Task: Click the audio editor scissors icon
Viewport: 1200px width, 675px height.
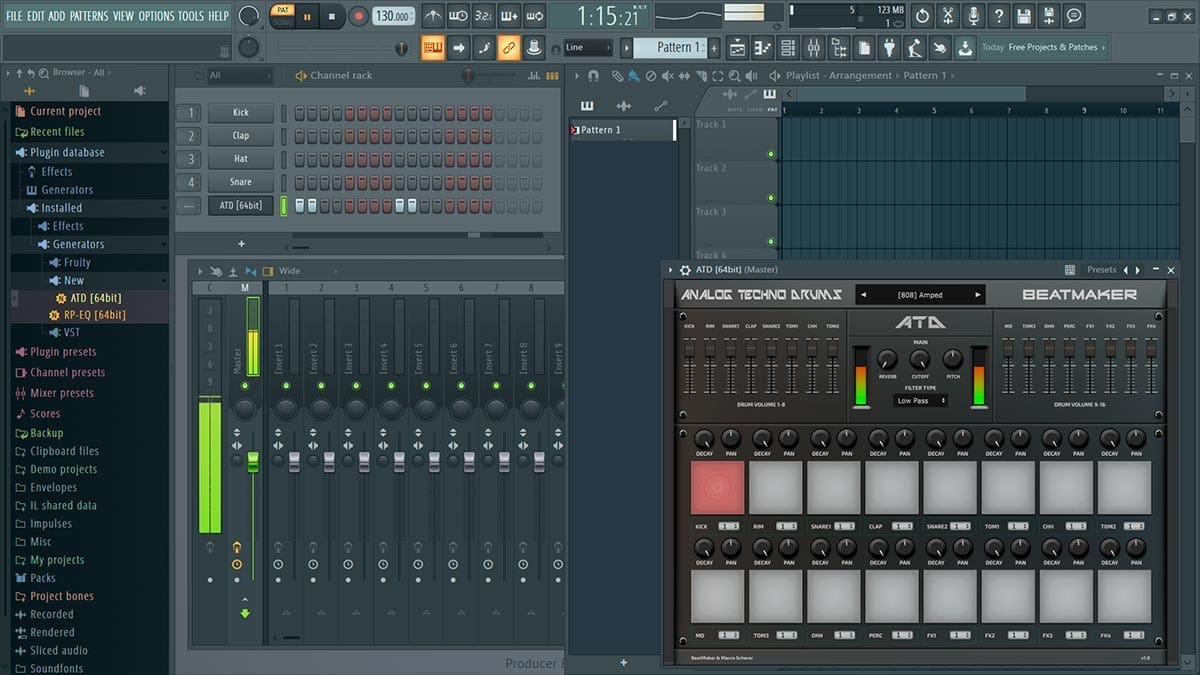Action: pyautogui.click(x=948, y=16)
